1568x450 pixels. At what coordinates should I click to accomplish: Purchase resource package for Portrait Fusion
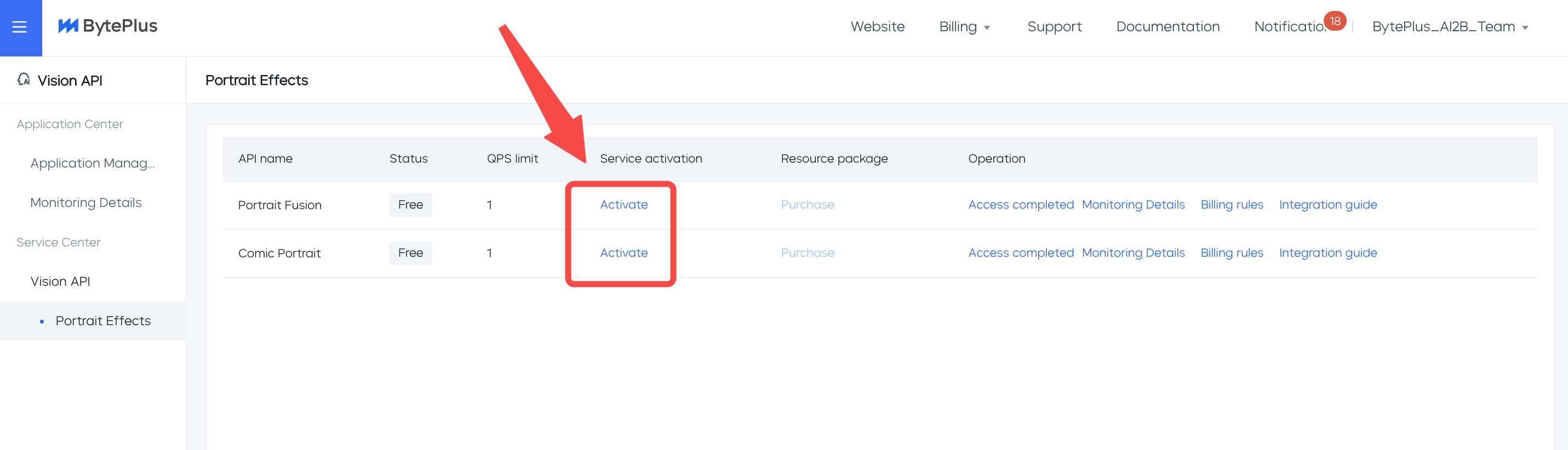[807, 204]
